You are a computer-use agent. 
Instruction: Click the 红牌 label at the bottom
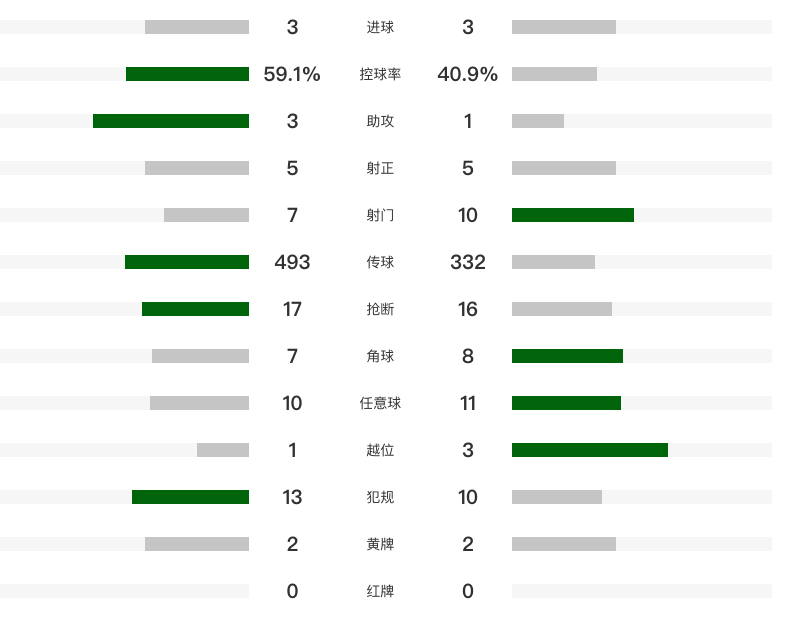[x=380, y=591]
